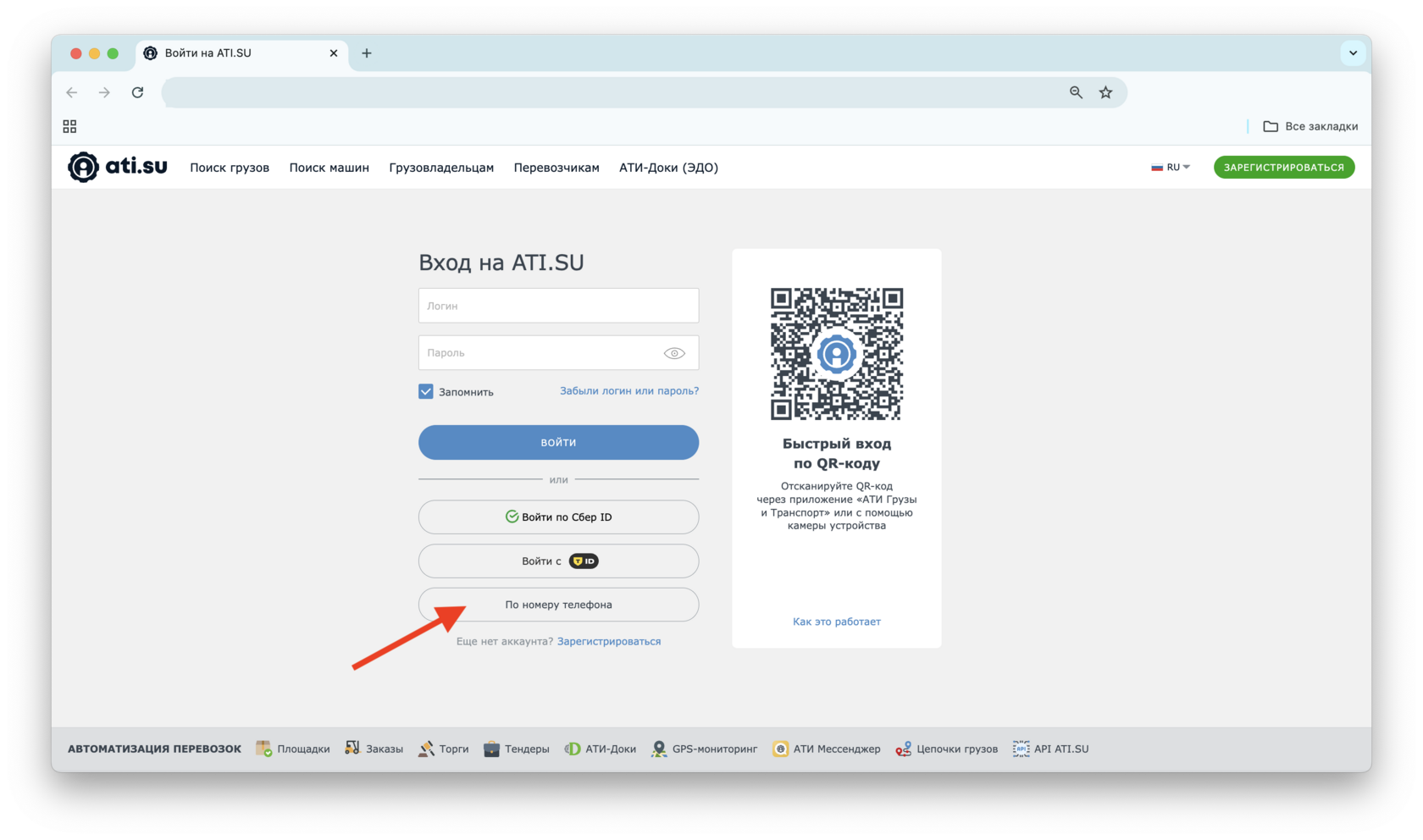Click the QR code image
Screen dimensions: 1423x840
coord(836,353)
